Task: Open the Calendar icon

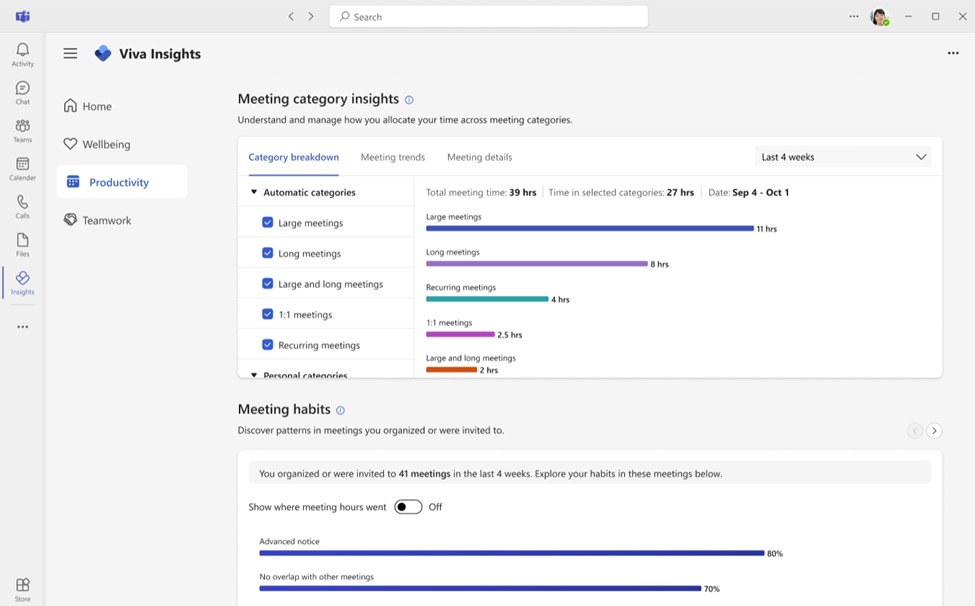Action: pyautogui.click(x=22, y=164)
